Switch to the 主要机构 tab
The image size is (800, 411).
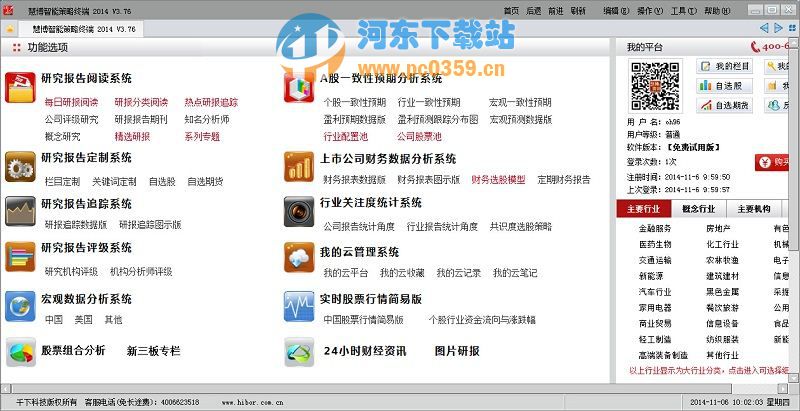coord(754,209)
